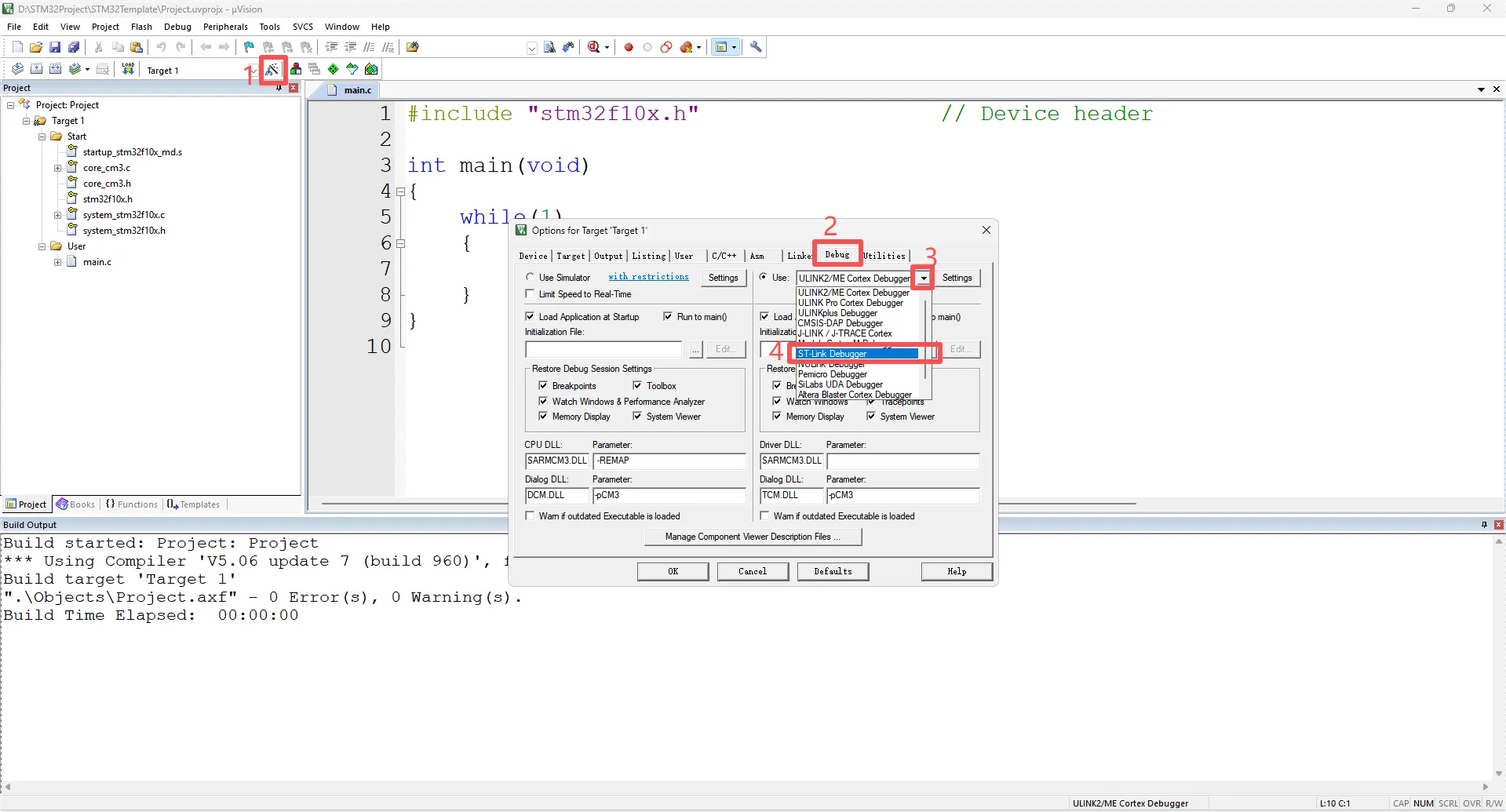The image size is (1506, 812).
Task: Click the Insert Breakpoint red dot icon
Action: [629, 47]
